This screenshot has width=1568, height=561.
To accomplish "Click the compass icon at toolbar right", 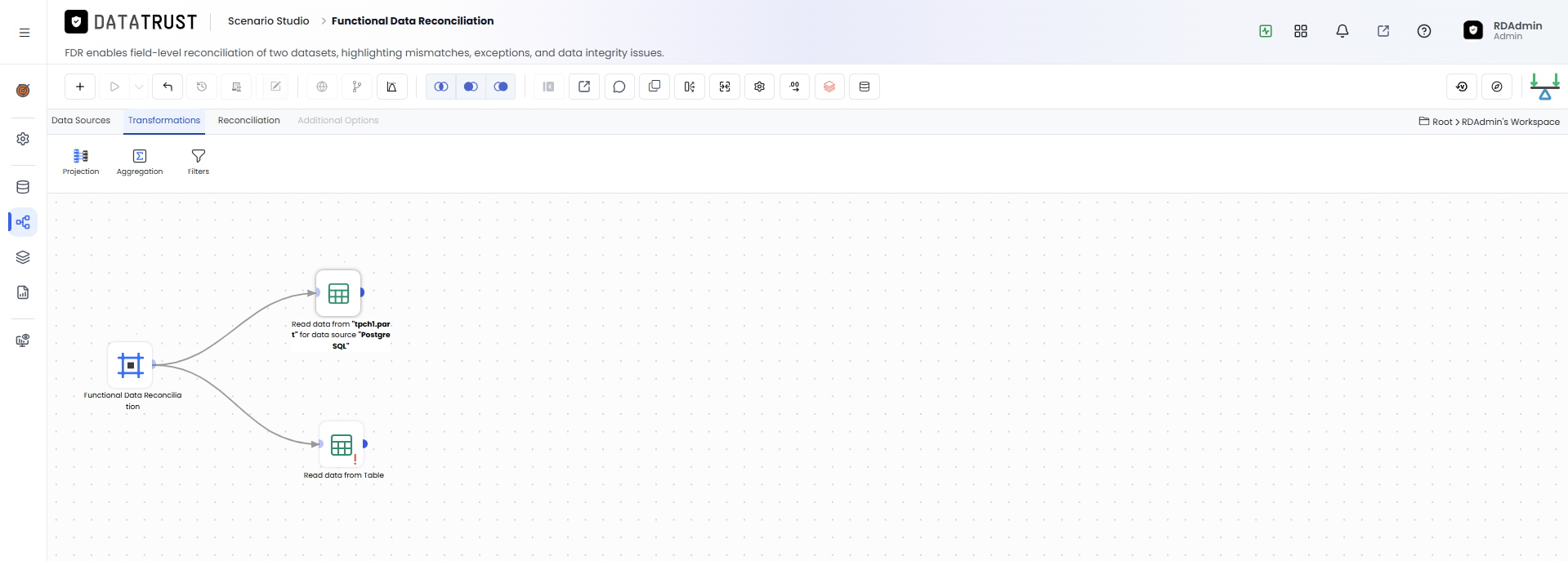I will coord(1497,87).
